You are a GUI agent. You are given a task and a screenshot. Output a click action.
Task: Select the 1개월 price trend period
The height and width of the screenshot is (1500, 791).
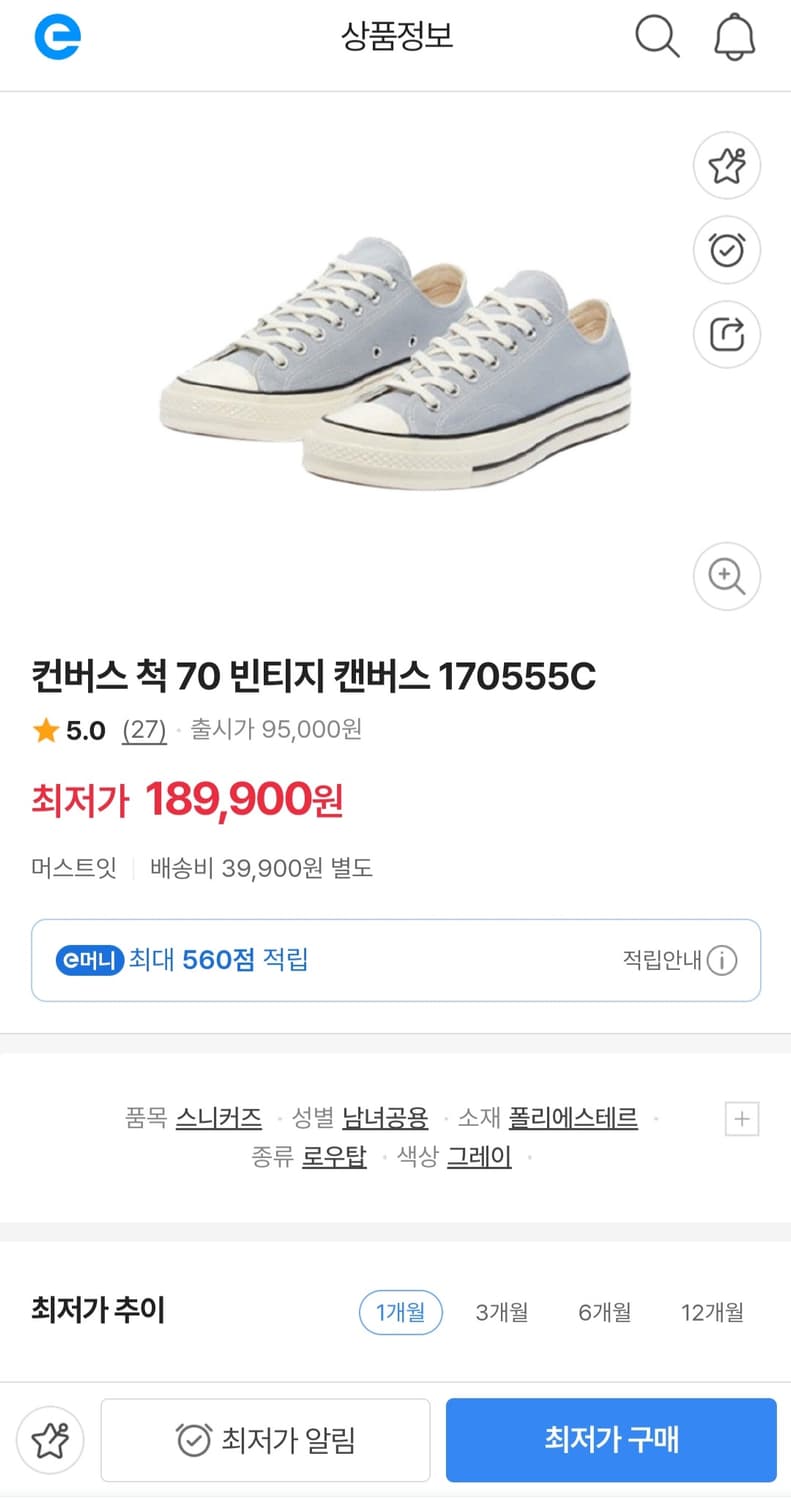(400, 1312)
